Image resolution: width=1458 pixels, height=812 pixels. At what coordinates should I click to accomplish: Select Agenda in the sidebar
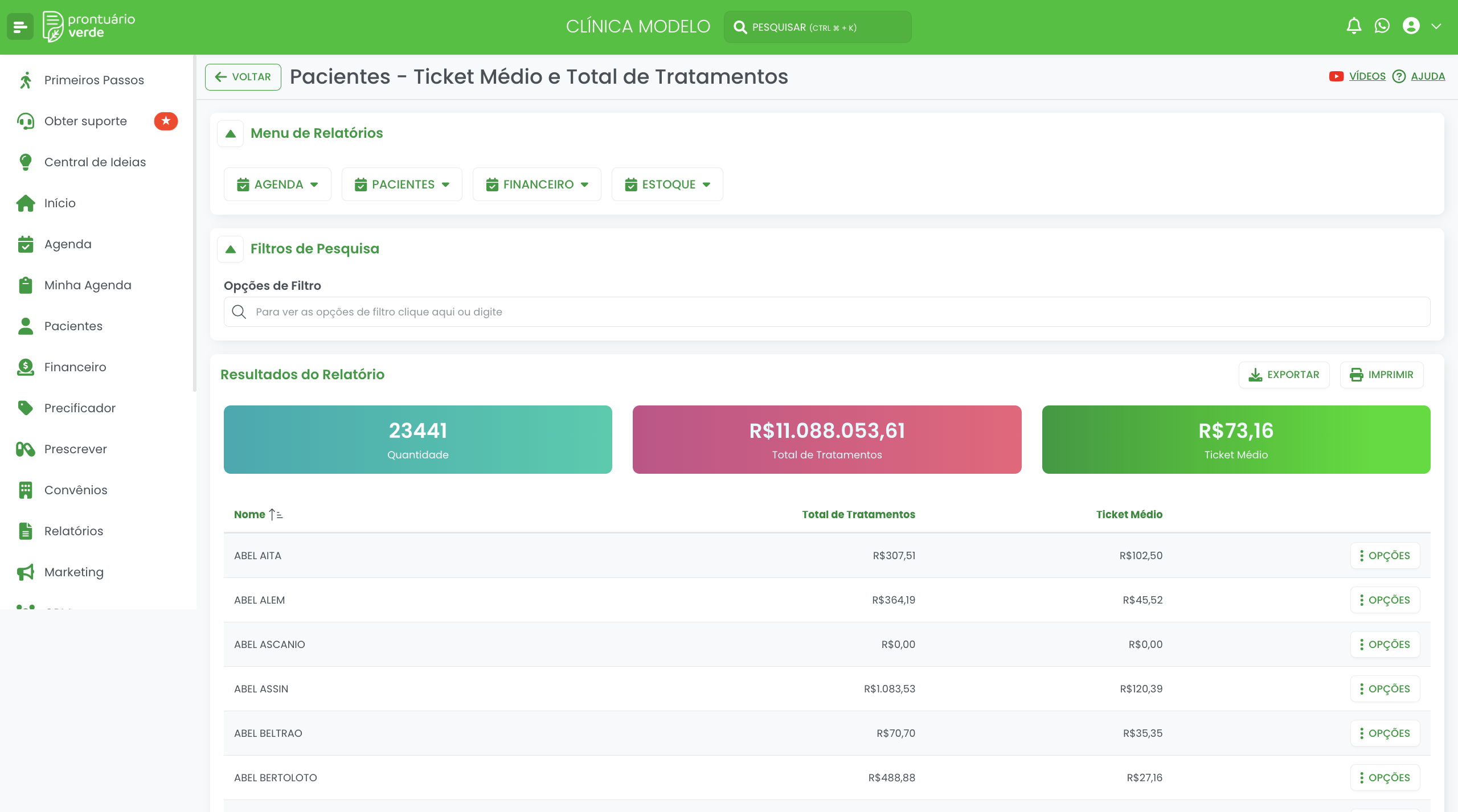click(x=68, y=244)
